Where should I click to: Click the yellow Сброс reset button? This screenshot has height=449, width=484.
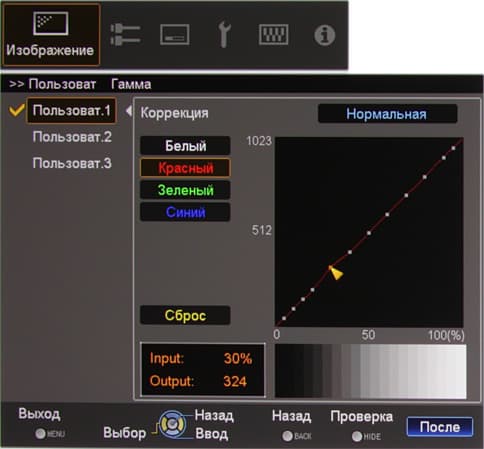point(185,315)
